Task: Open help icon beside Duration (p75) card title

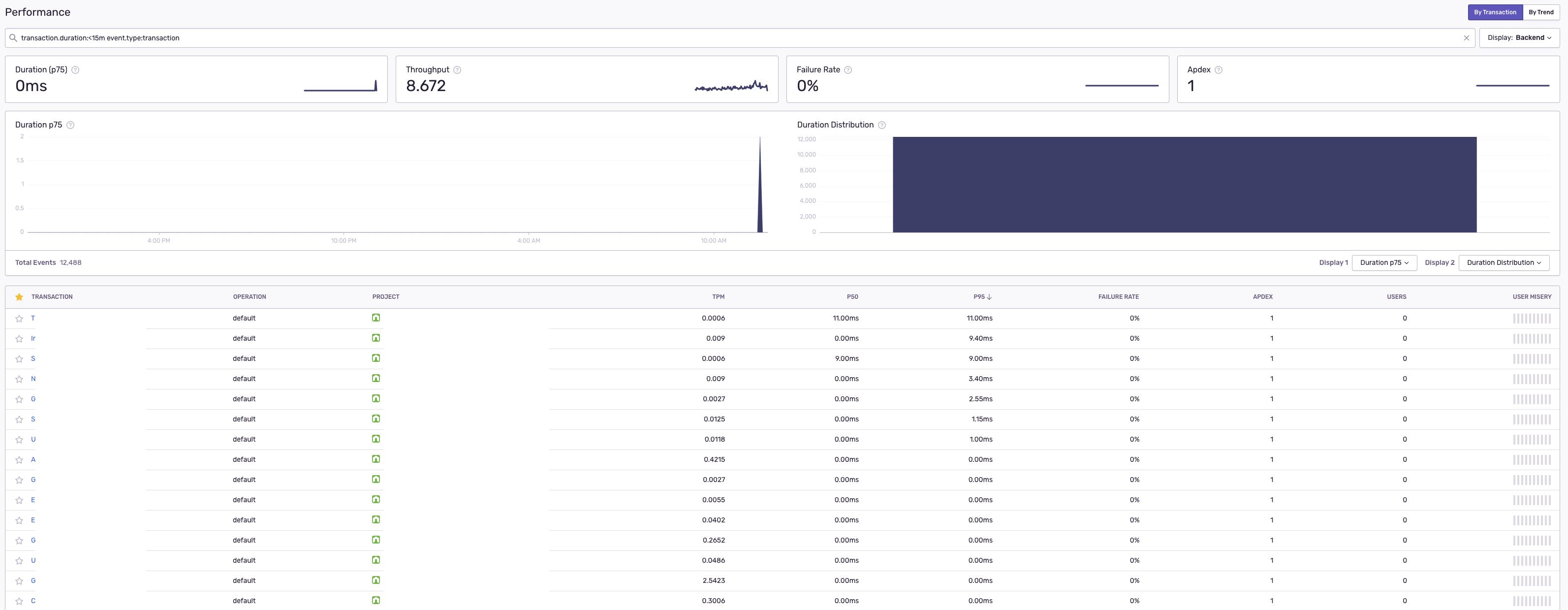Action: (75, 70)
